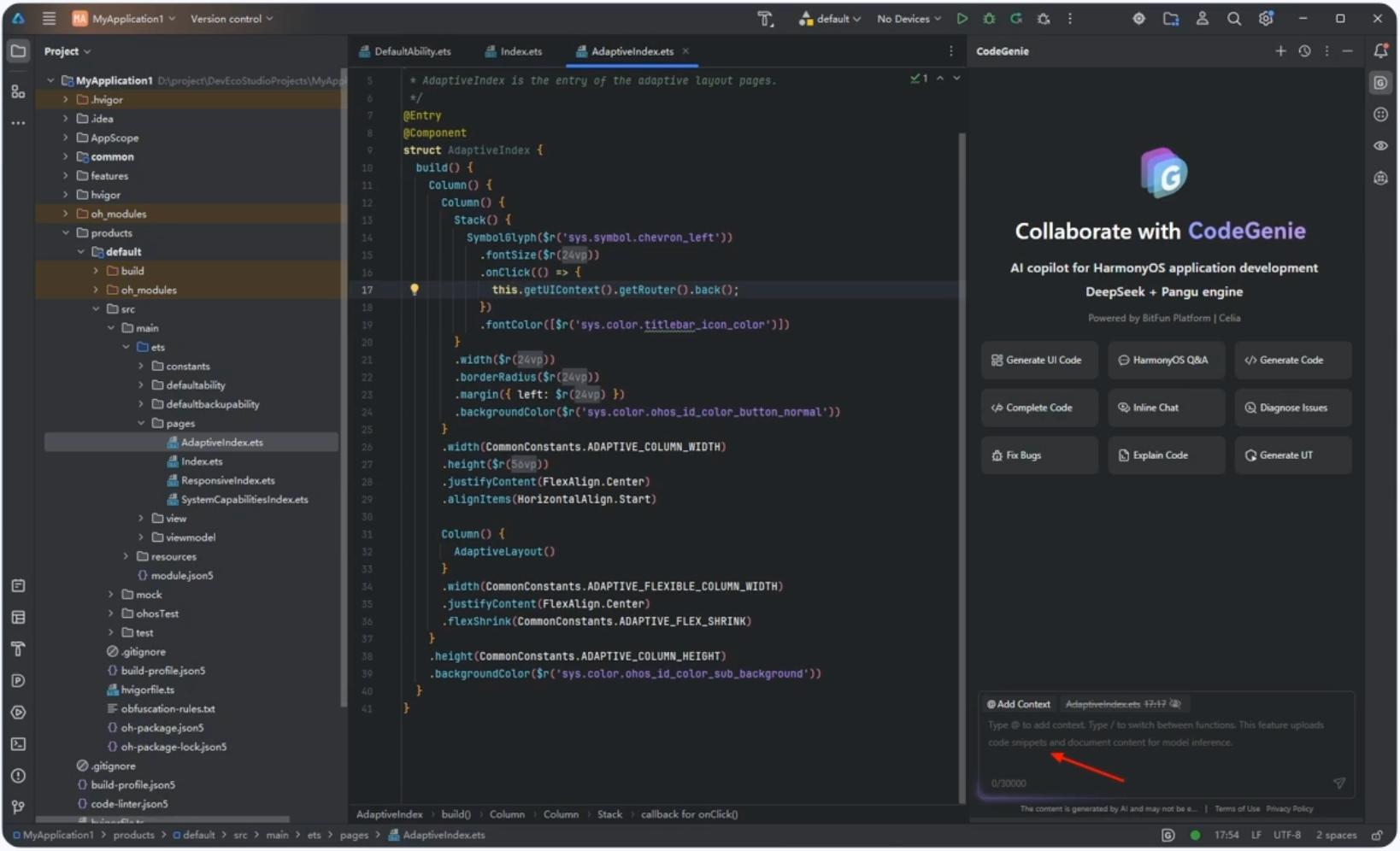Image resolution: width=1400 pixels, height=851 pixels.
Task: Open the Project tool window folder icon
Action: click(x=18, y=51)
